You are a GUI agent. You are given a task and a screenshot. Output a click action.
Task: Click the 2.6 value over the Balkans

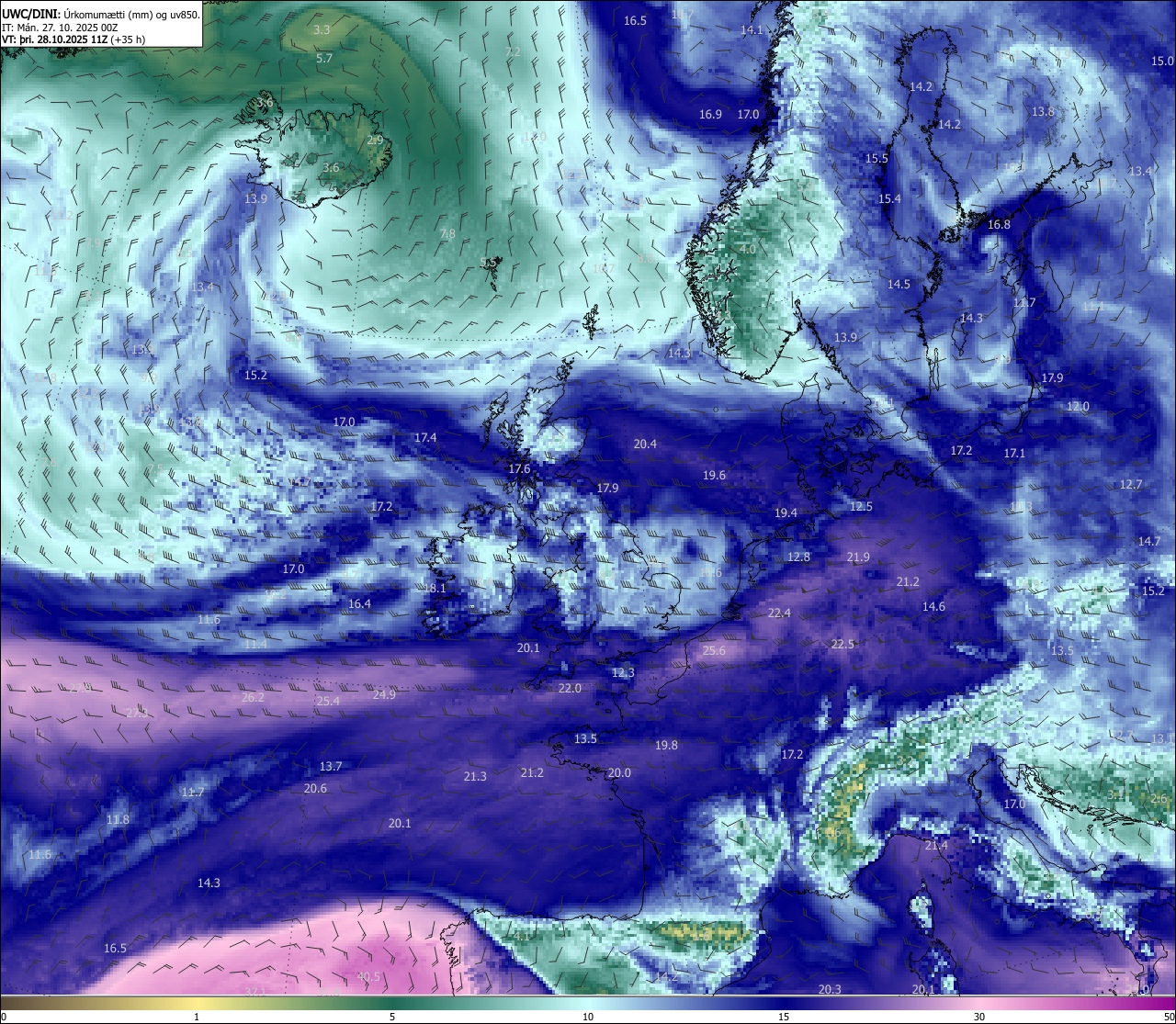pyautogui.click(x=1159, y=799)
